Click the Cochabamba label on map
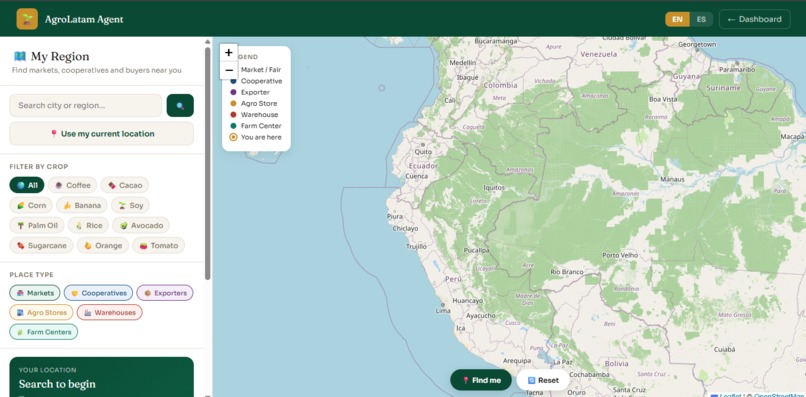 590,374
